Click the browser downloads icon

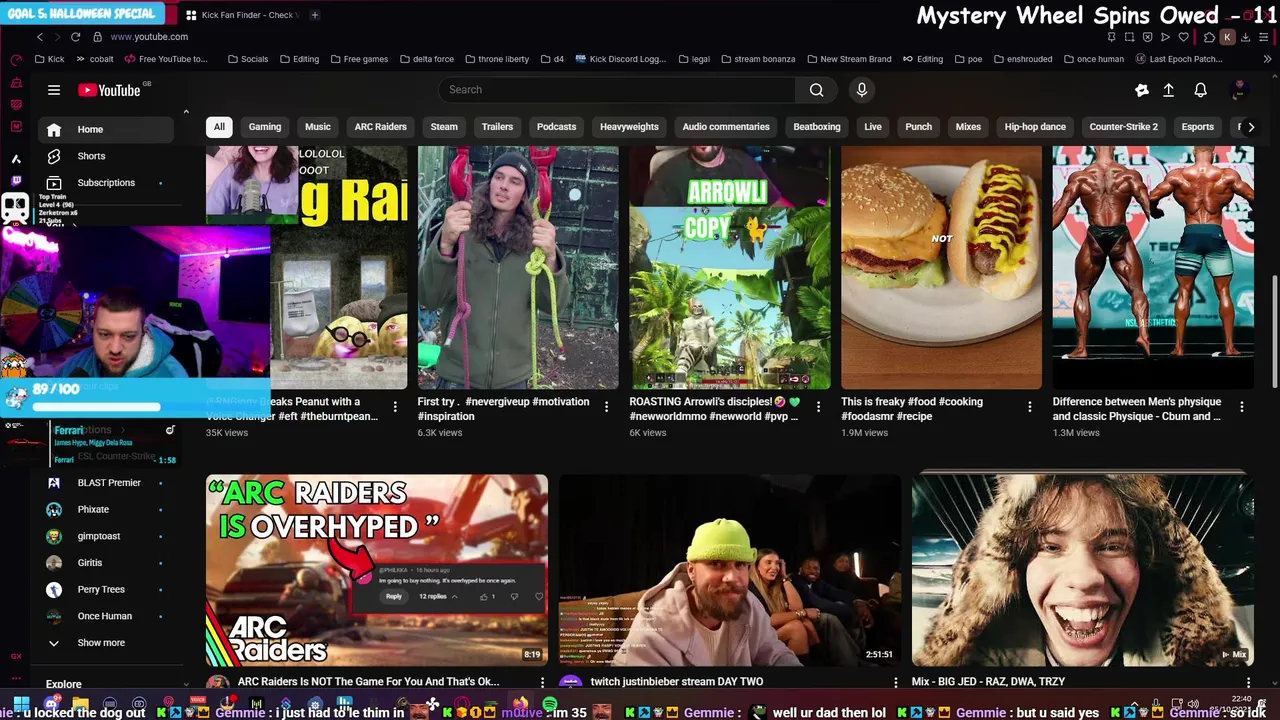[1245, 37]
